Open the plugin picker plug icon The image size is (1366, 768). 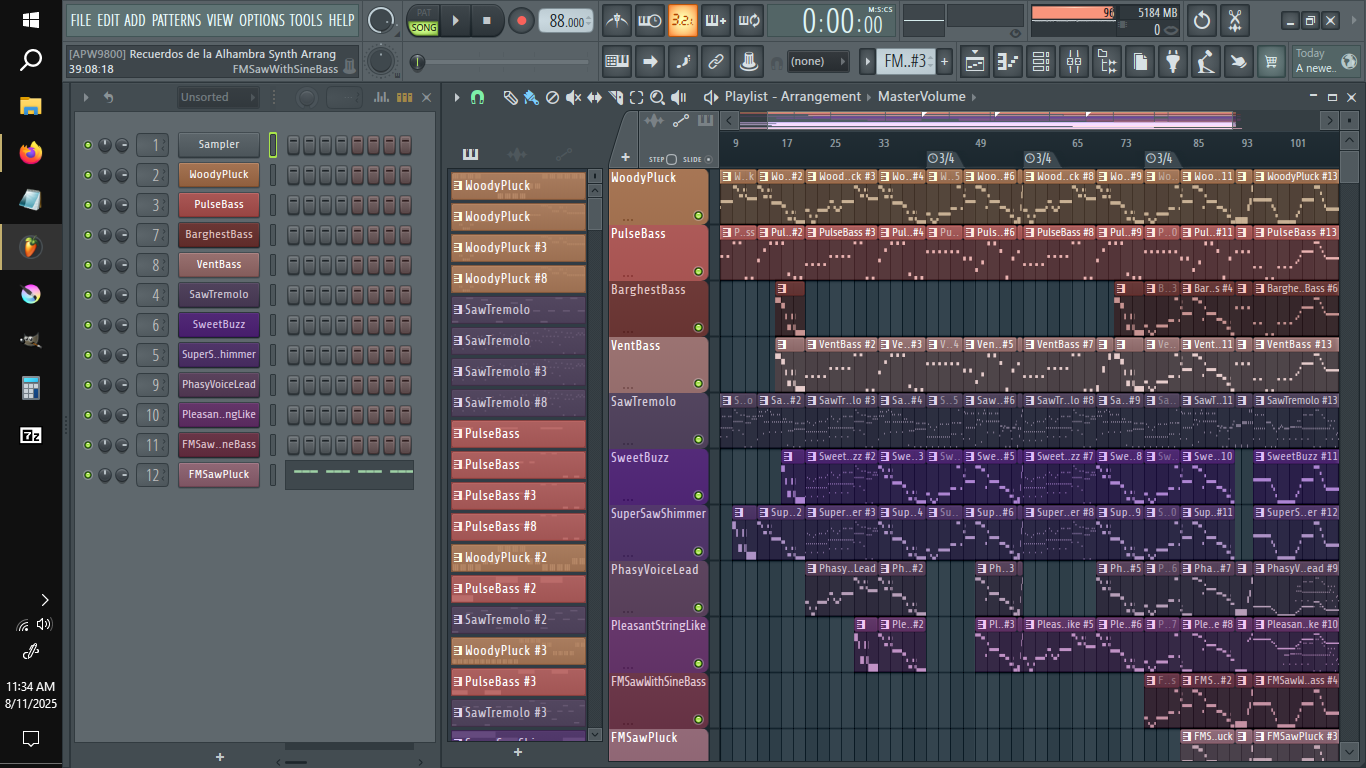coord(1173,62)
